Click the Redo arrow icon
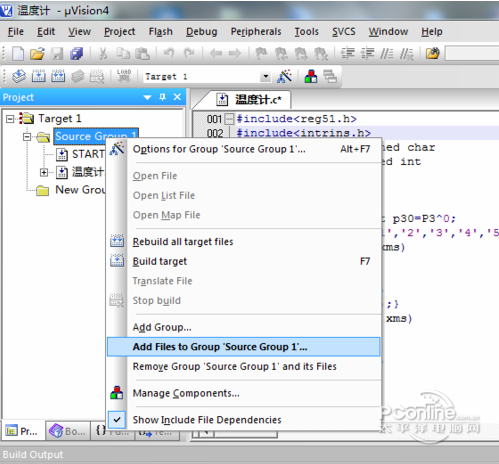Screen dimensions: 499x464 click(189, 53)
